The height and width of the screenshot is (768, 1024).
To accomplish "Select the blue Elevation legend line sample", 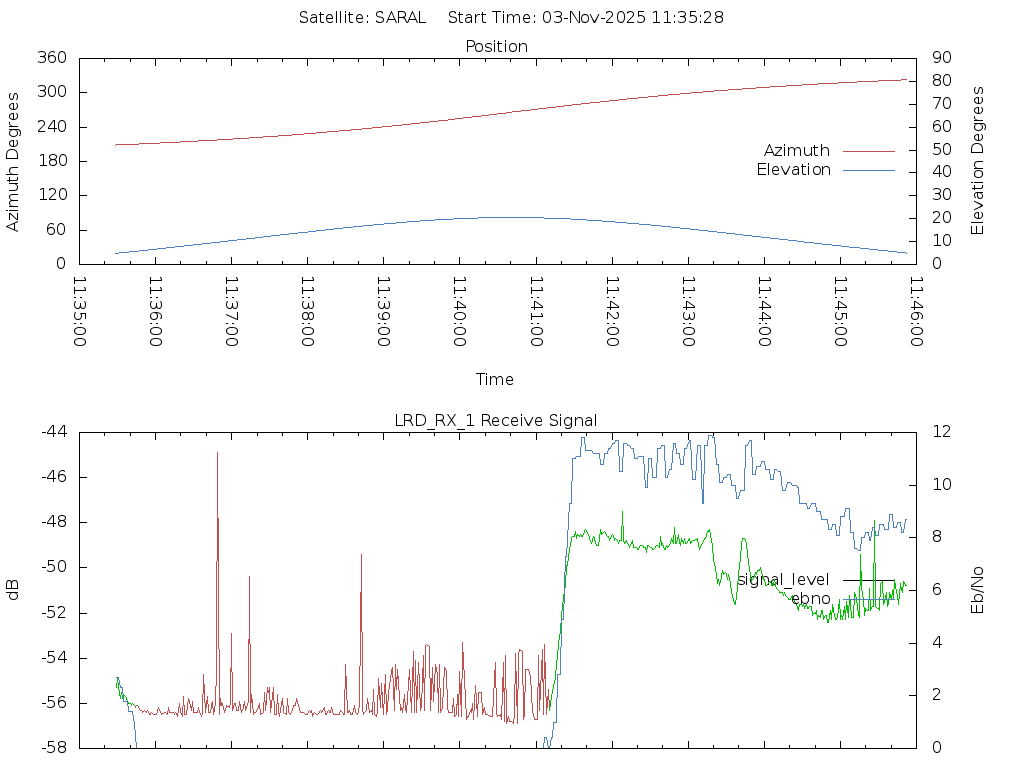I will pos(868,170).
